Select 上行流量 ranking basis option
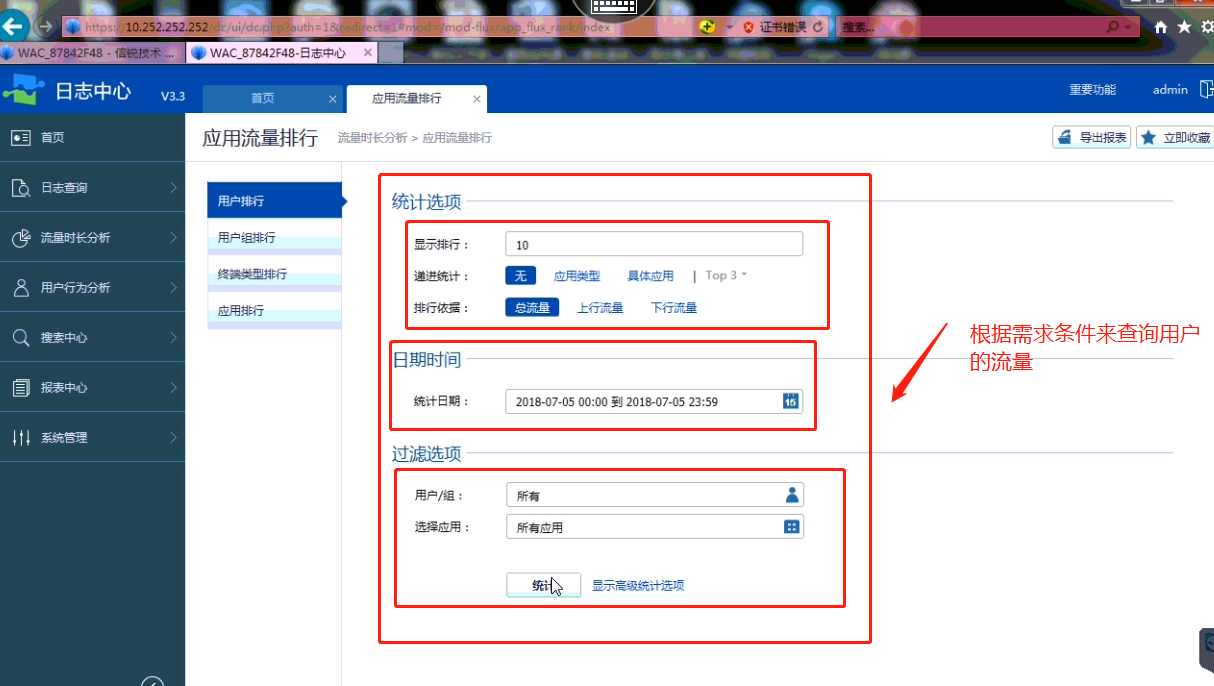 pos(600,308)
